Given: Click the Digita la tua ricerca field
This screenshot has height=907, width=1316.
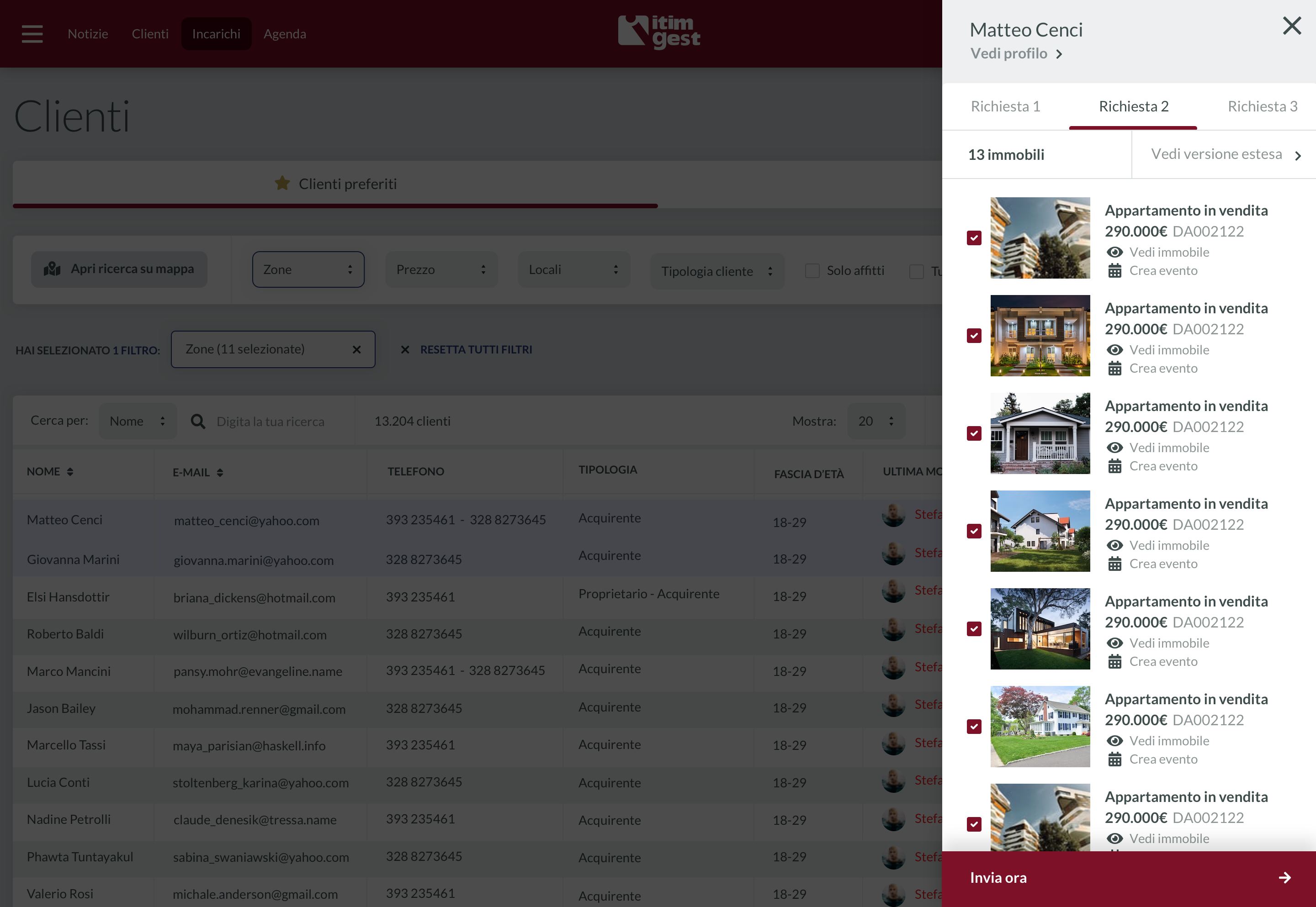Looking at the screenshot, I should (271, 422).
